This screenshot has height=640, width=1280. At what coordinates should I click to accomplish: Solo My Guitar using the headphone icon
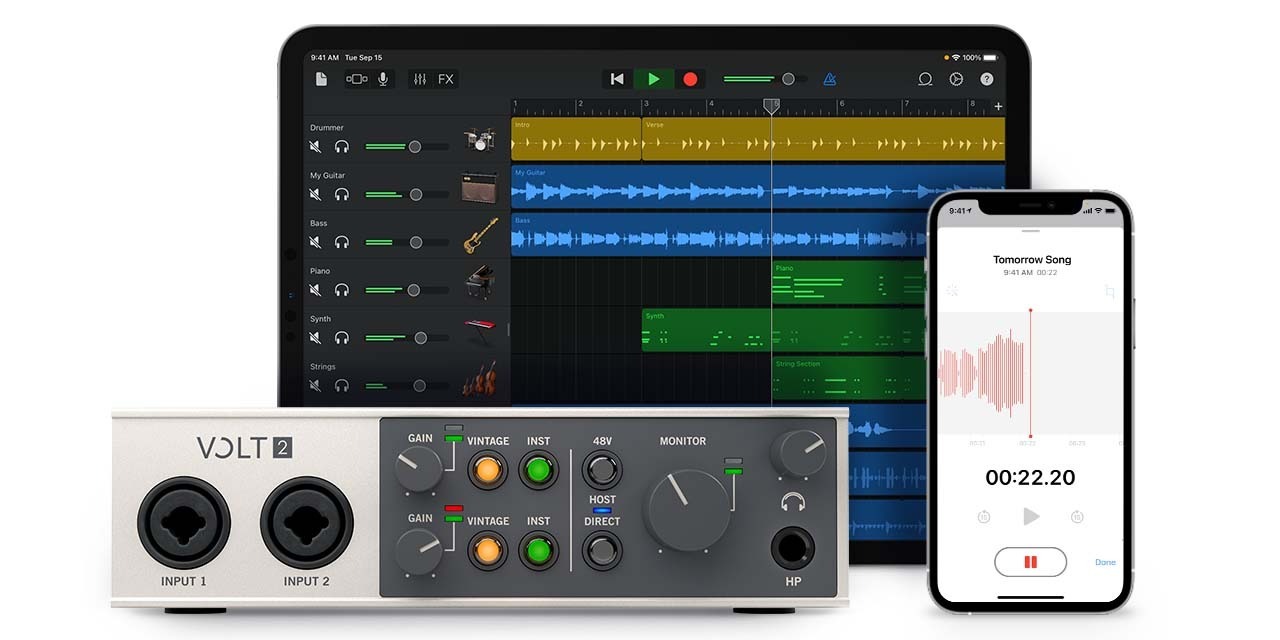point(342,194)
